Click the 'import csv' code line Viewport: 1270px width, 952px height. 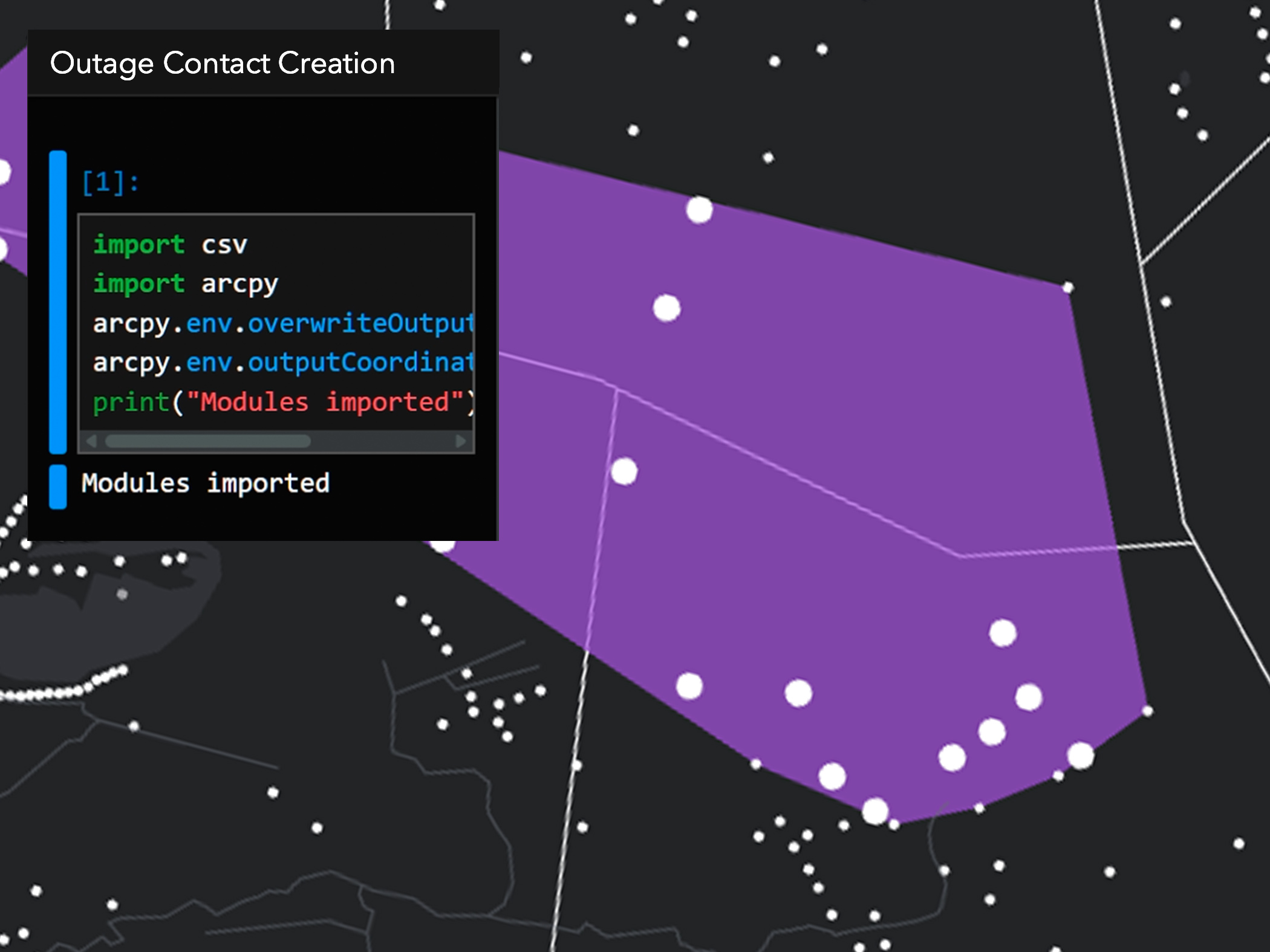click(170, 245)
